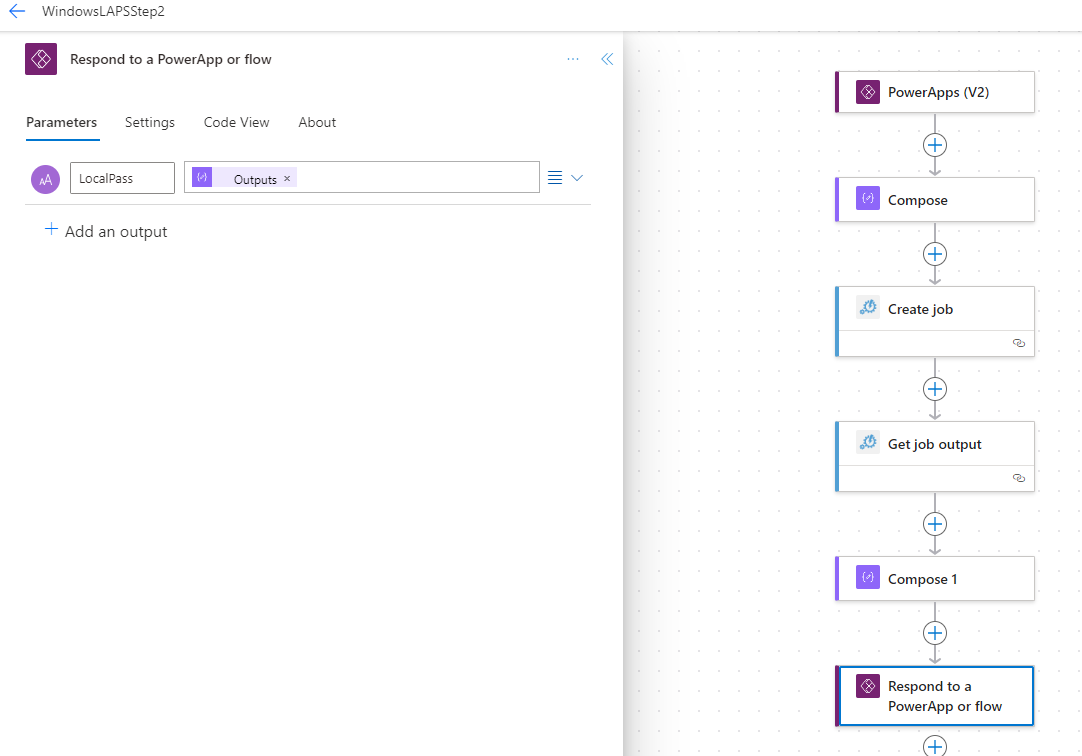Click the purple Compose action icon
Screen dimensions: 1082x756
point(867,198)
